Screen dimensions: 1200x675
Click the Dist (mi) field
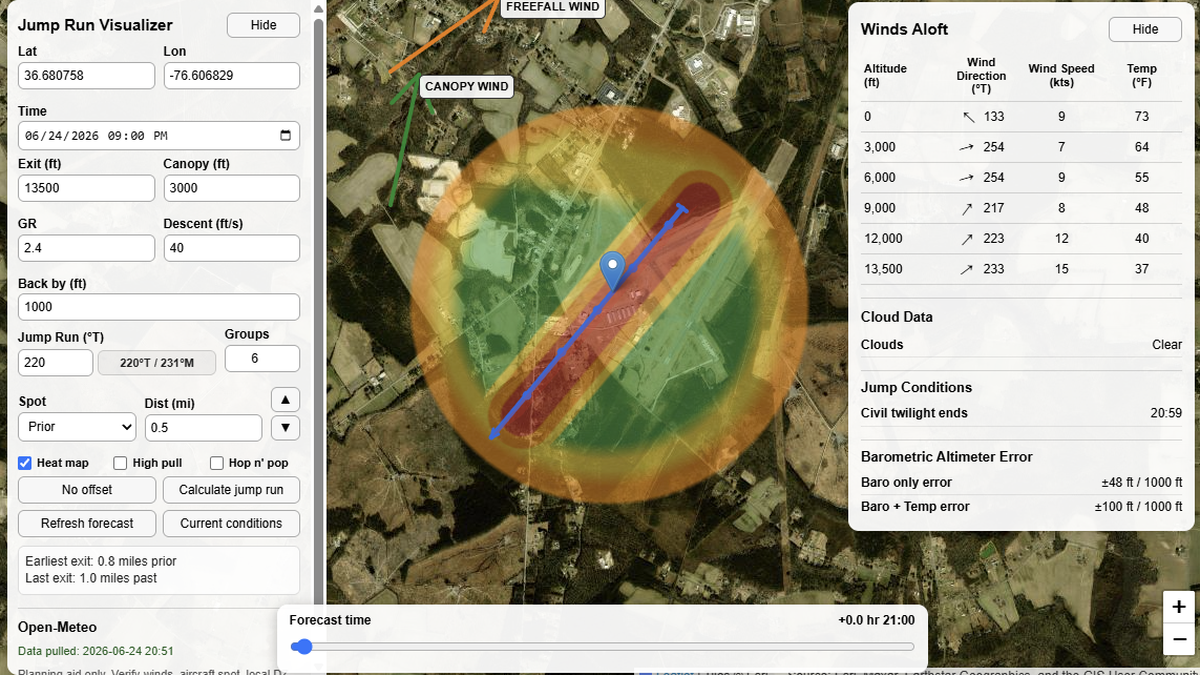pyautogui.click(x=203, y=428)
